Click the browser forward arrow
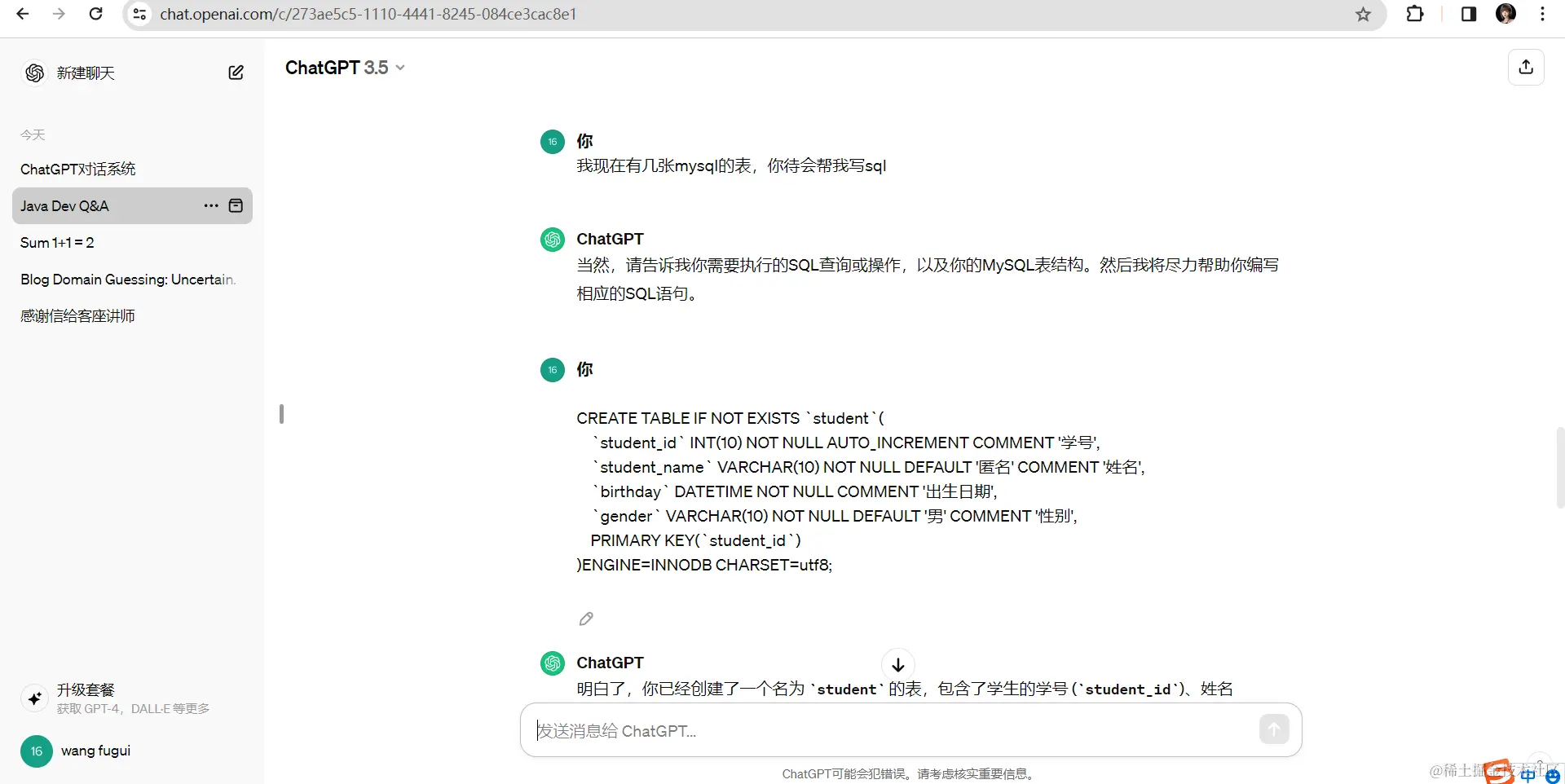The width and height of the screenshot is (1565, 784). click(59, 14)
